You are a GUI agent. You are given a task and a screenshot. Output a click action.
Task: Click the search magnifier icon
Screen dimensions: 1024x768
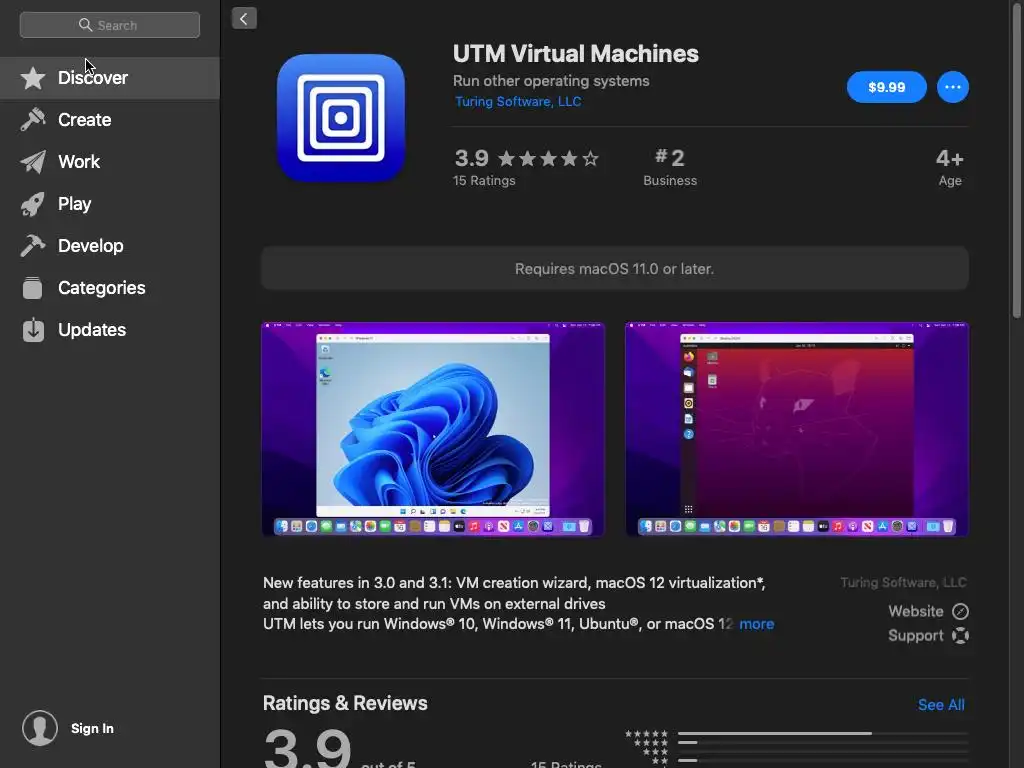(x=85, y=25)
